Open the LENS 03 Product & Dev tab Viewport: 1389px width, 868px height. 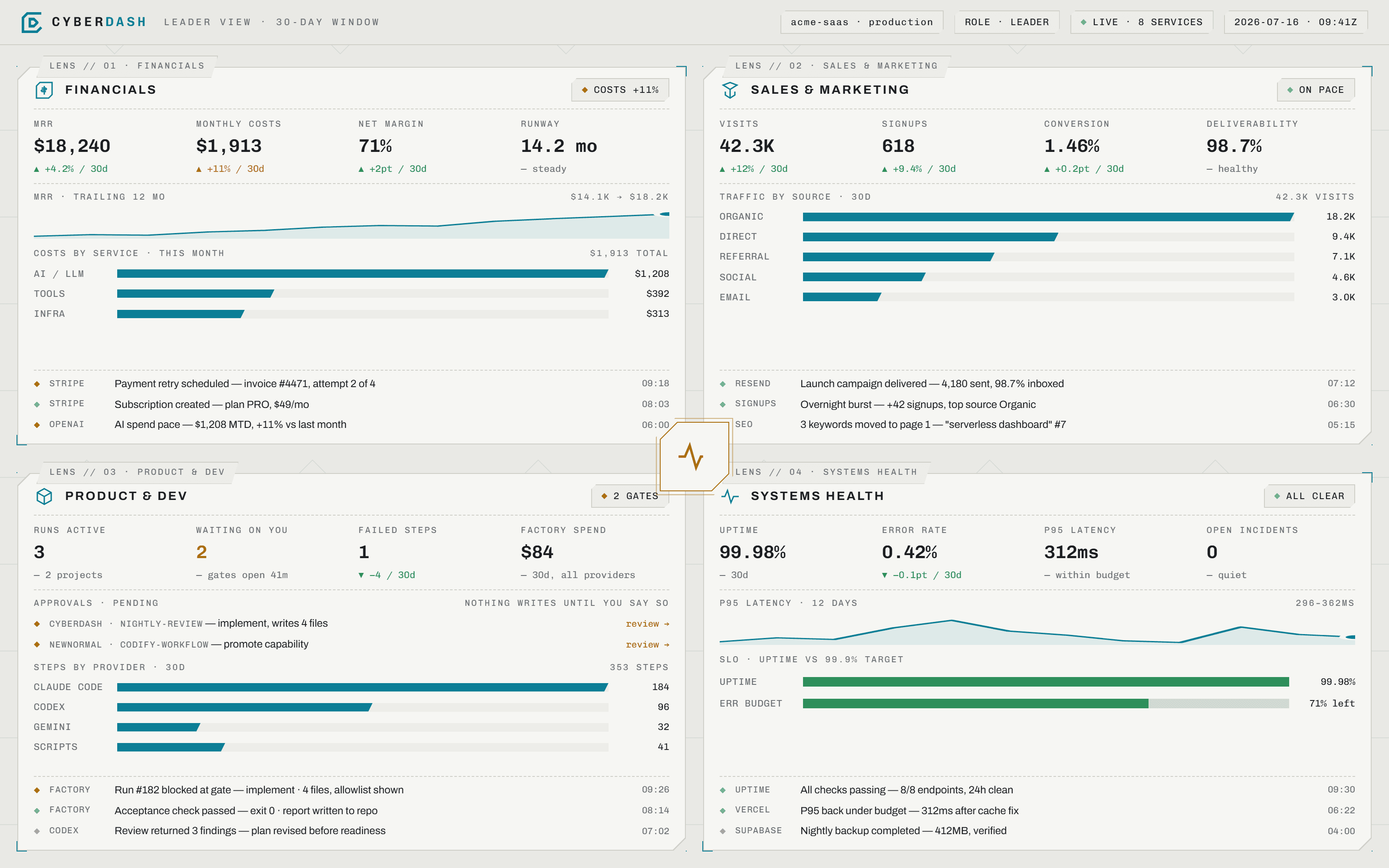pyautogui.click(x=137, y=472)
